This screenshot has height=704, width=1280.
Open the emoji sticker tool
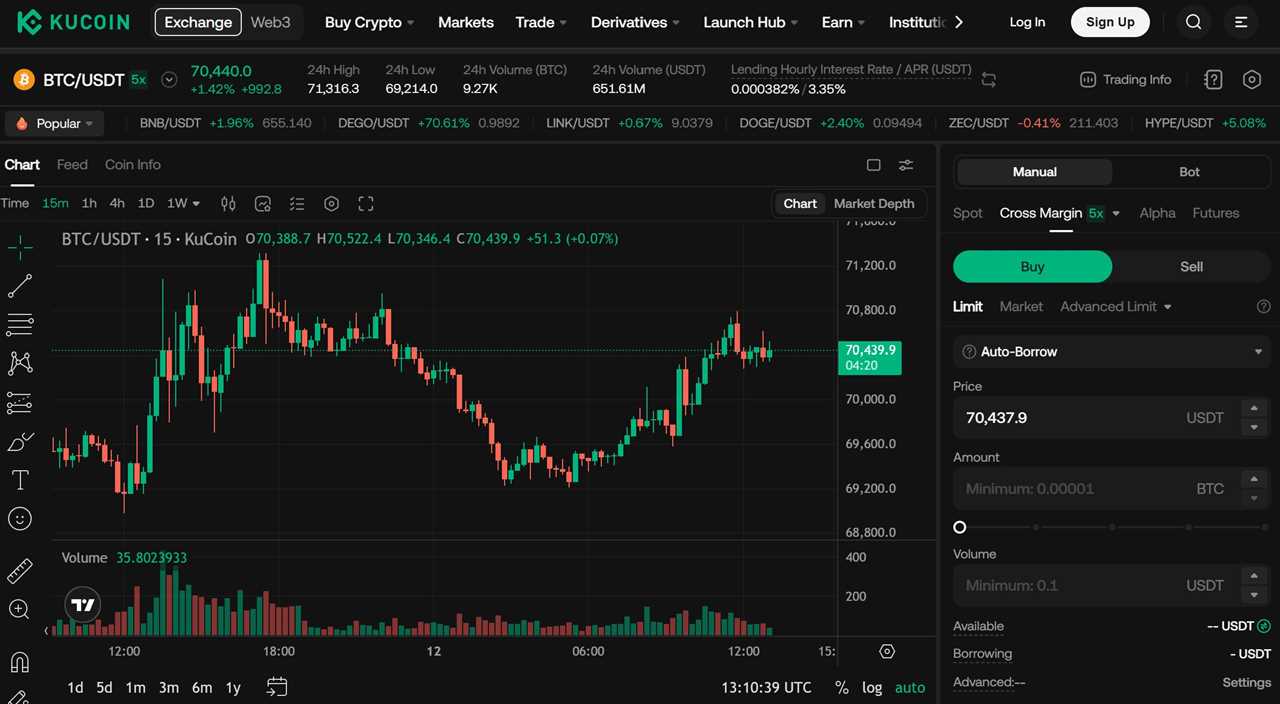20,518
